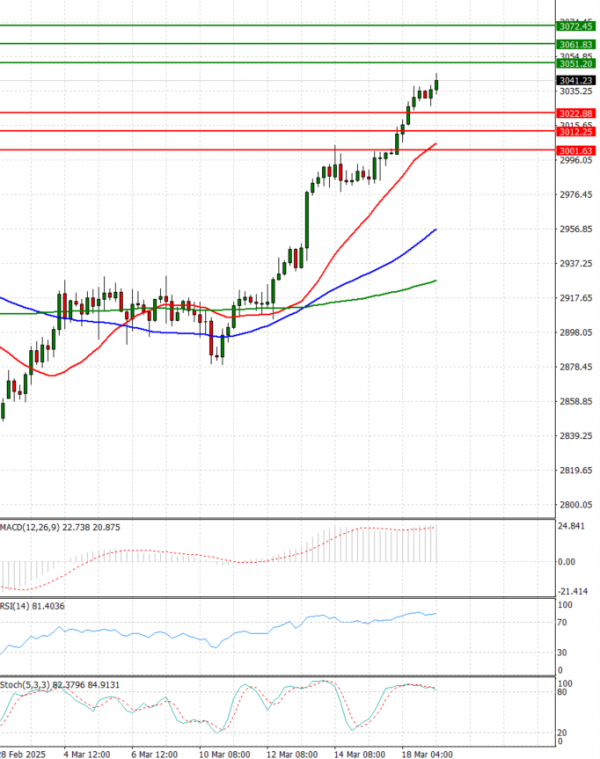Click the 3051.20 green resistance label
The image size is (600, 759).
[x=577, y=64]
